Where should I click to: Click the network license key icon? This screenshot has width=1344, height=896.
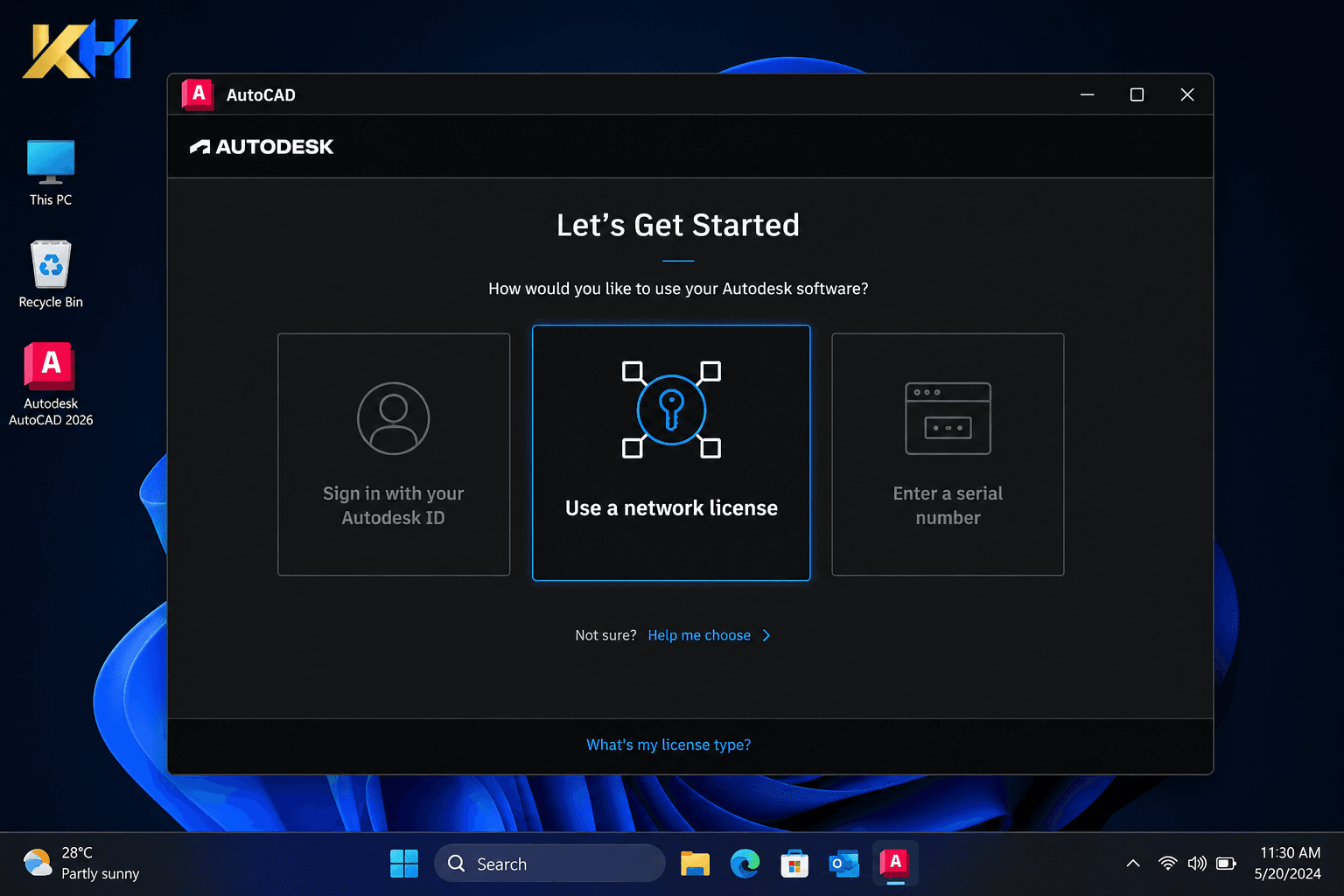(671, 409)
